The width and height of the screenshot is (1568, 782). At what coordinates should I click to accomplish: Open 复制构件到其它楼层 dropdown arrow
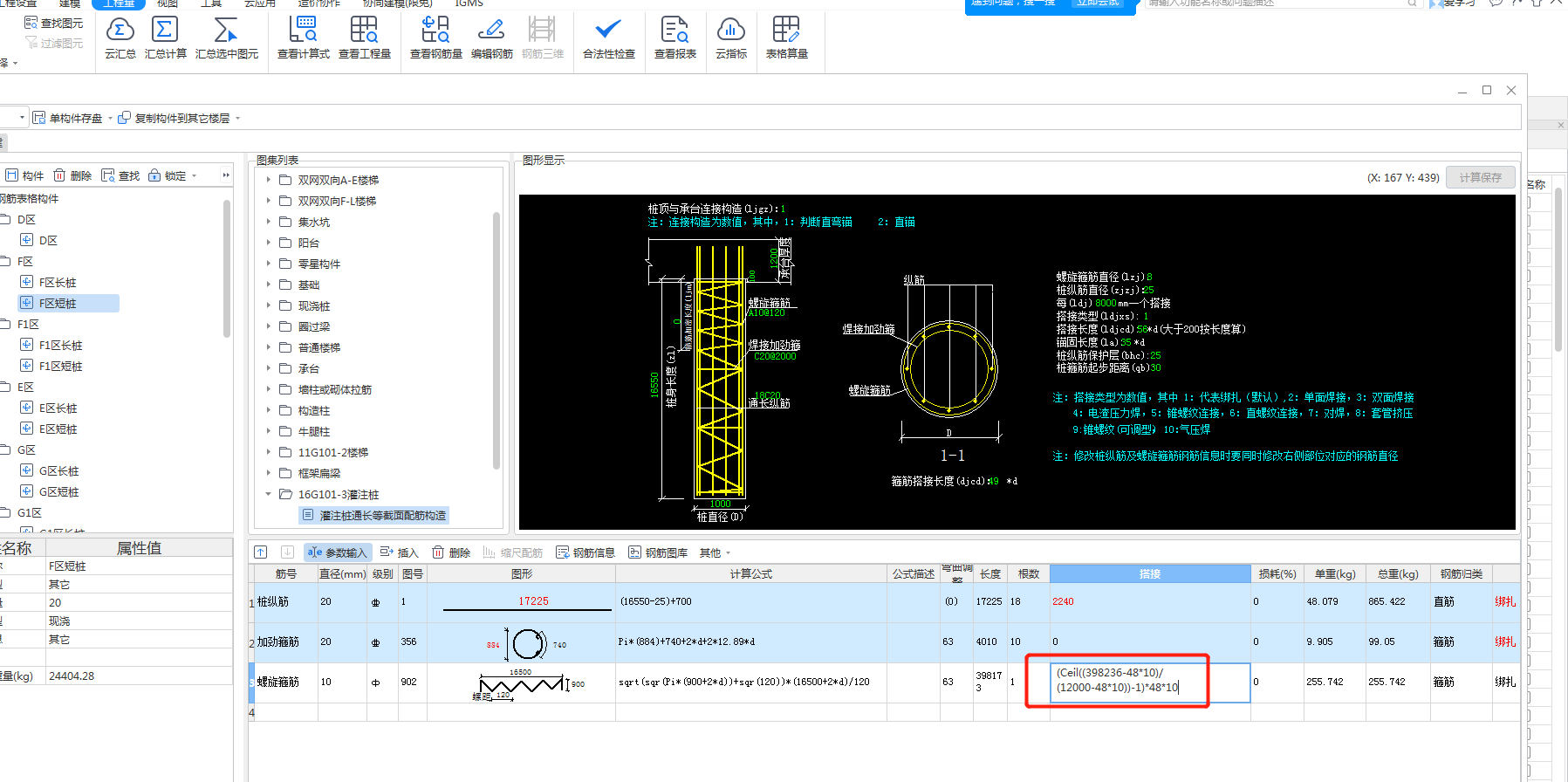point(237,119)
